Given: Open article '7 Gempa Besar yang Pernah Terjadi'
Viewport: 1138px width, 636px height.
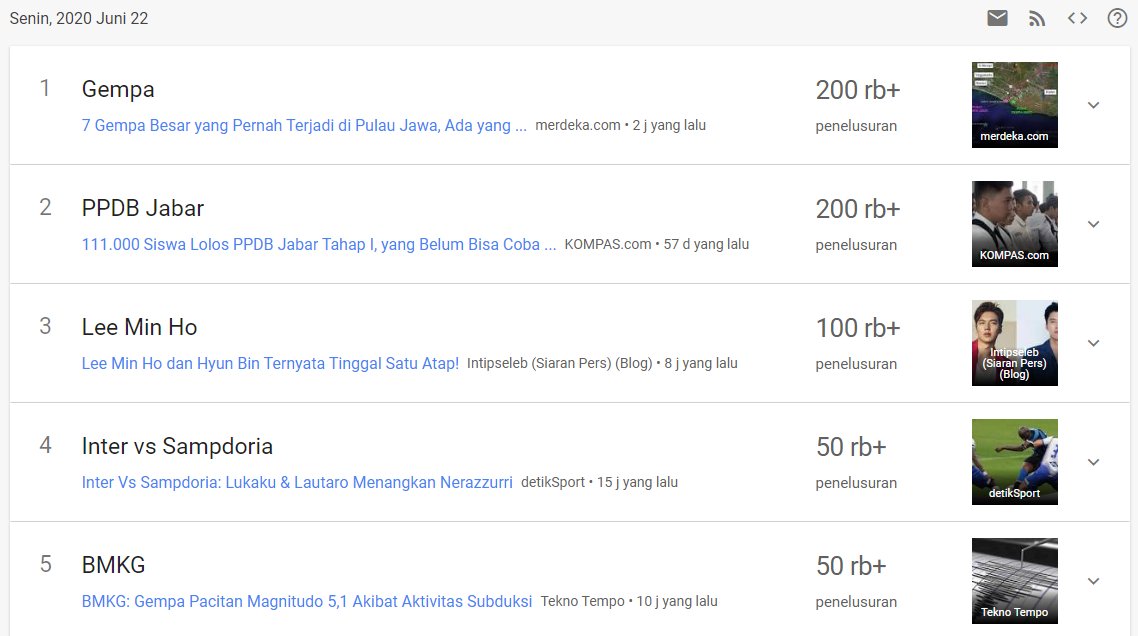Looking at the screenshot, I should (x=304, y=125).
